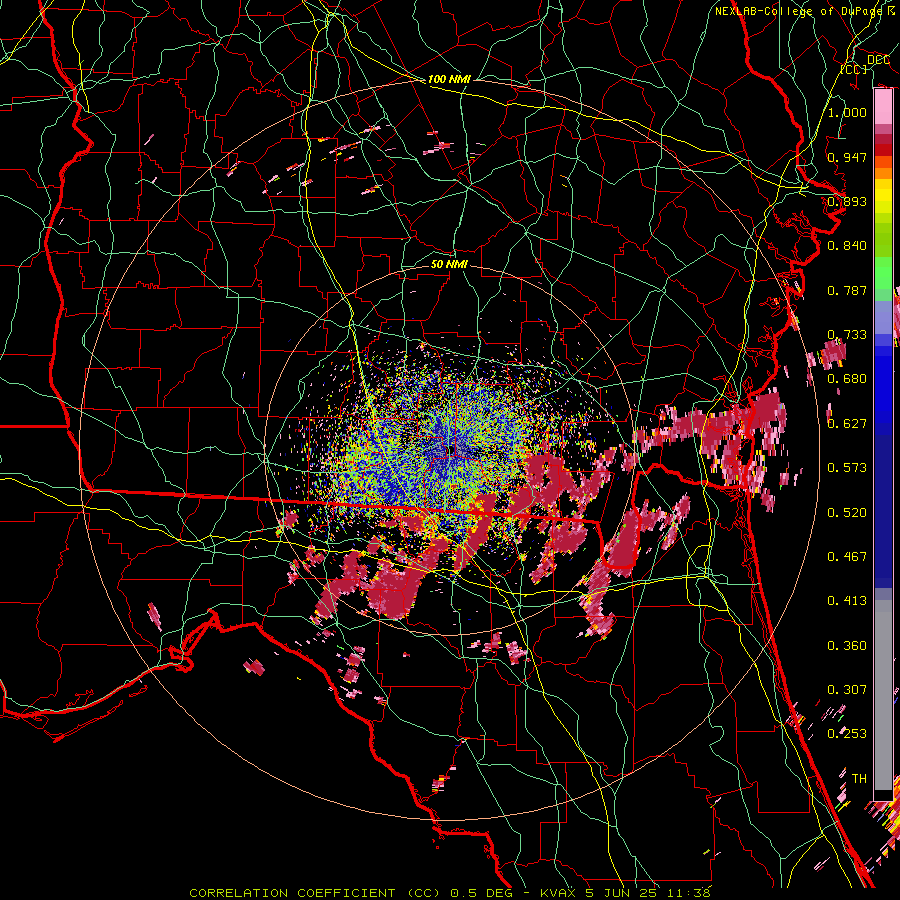Click the pink top segment of color bar
This screenshot has height=900, width=900.
pyautogui.click(x=883, y=107)
